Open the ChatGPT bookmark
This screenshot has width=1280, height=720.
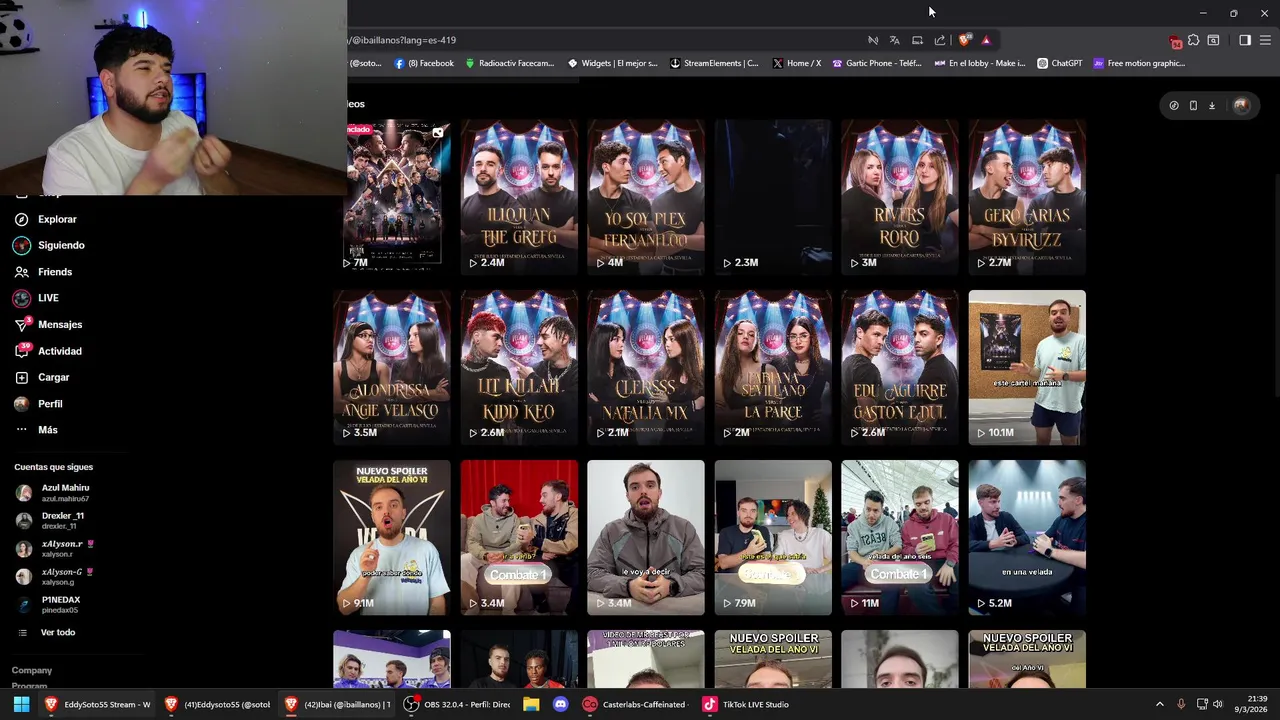[1060, 63]
